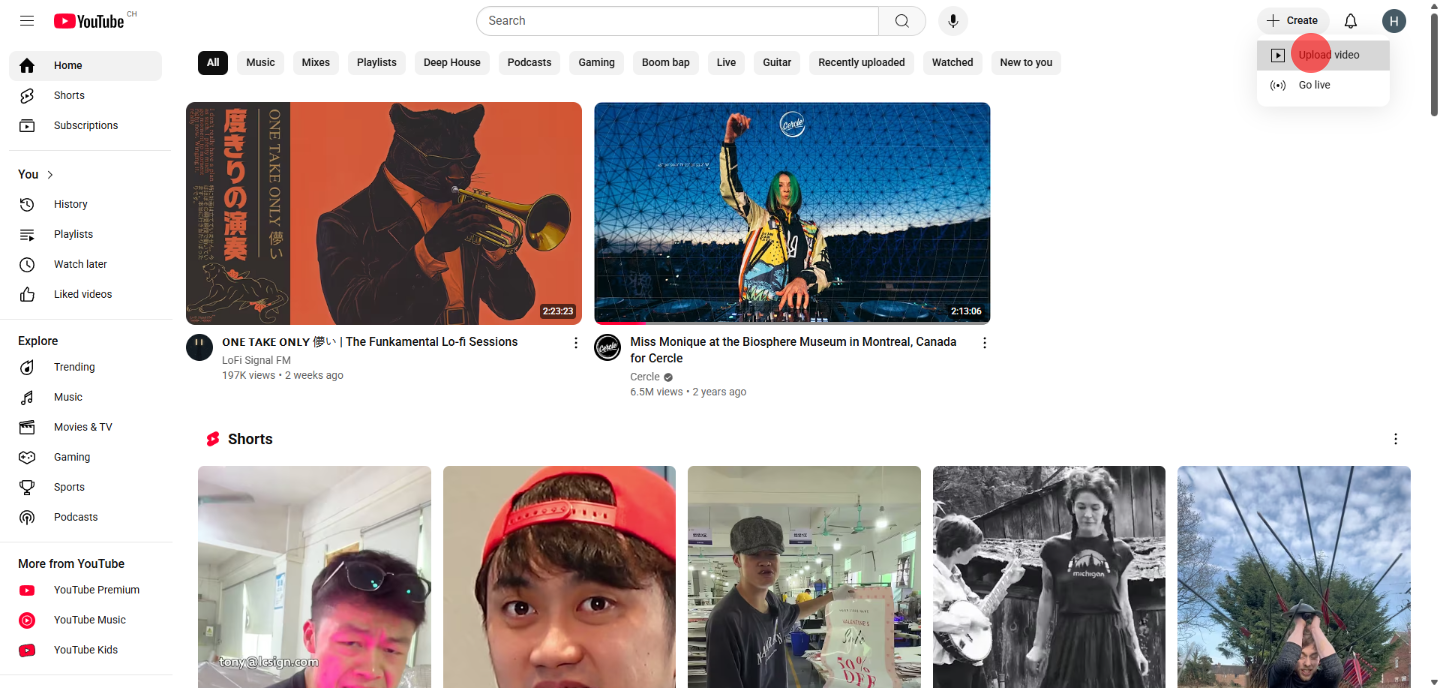Activate voice search microphone
Viewport: 1440px width, 688px height.
click(x=952, y=21)
